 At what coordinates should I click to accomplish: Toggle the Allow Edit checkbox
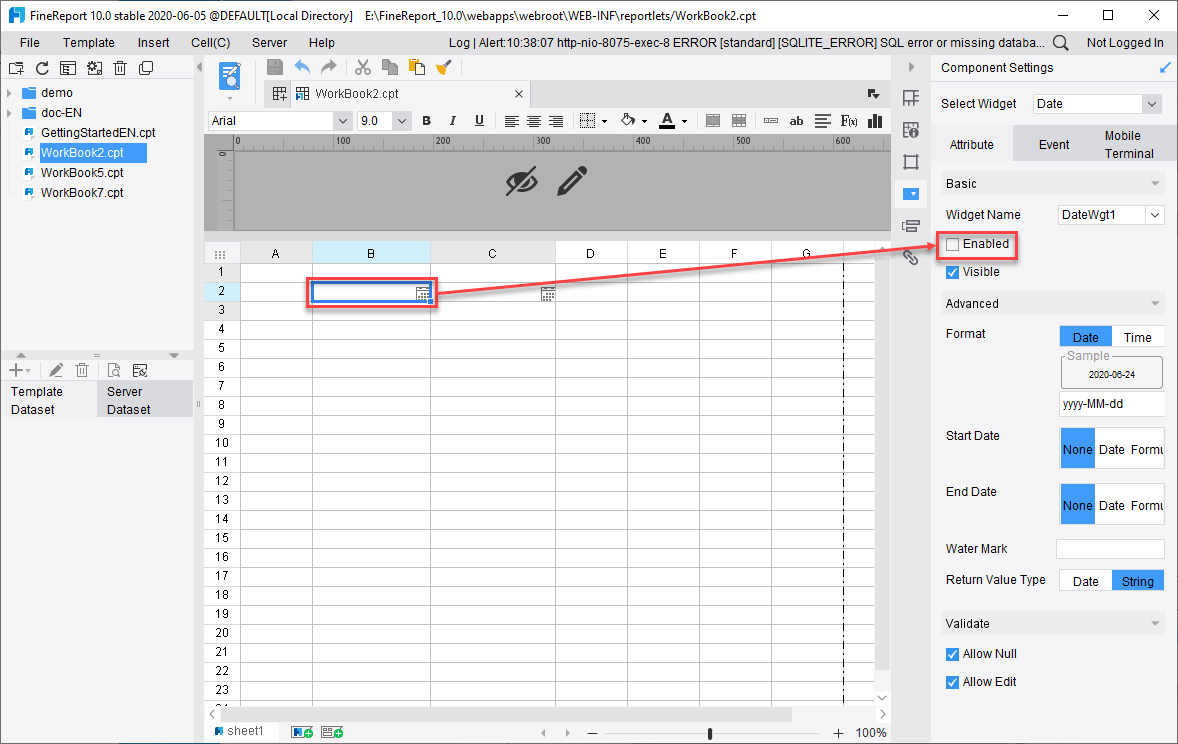(x=953, y=682)
